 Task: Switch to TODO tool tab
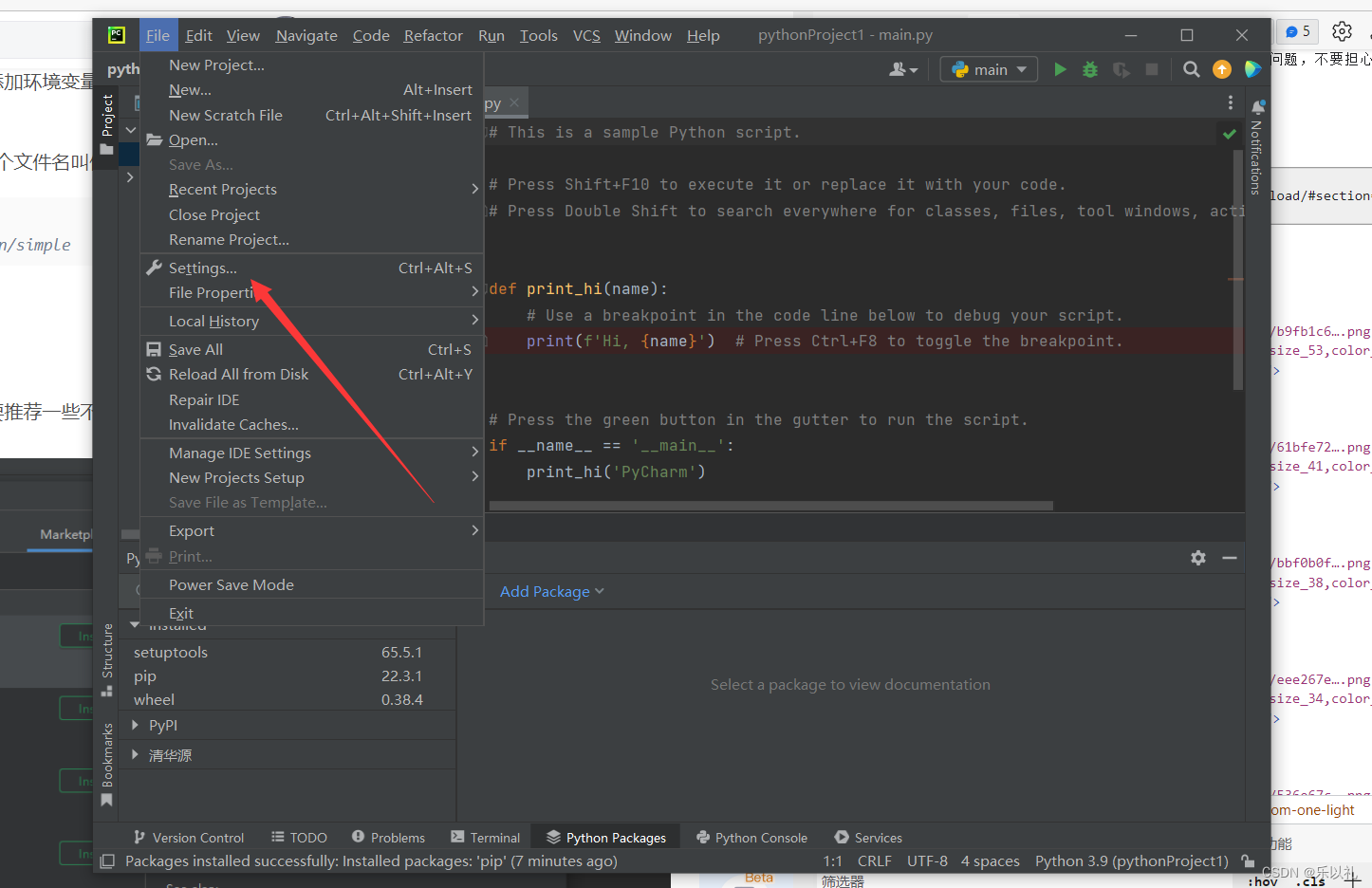point(299,837)
